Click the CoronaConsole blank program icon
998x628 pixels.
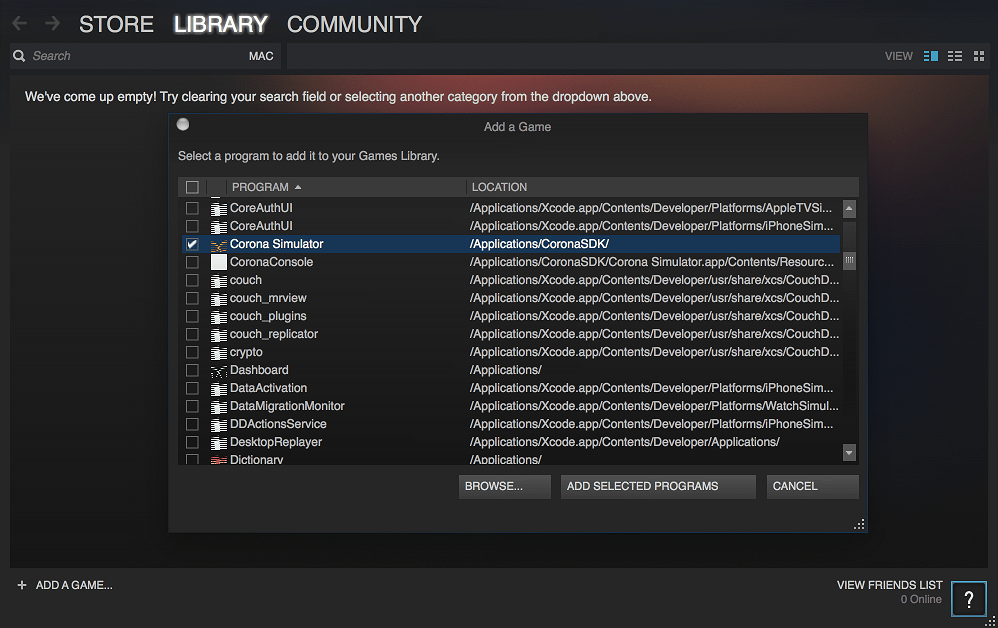point(218,261)
